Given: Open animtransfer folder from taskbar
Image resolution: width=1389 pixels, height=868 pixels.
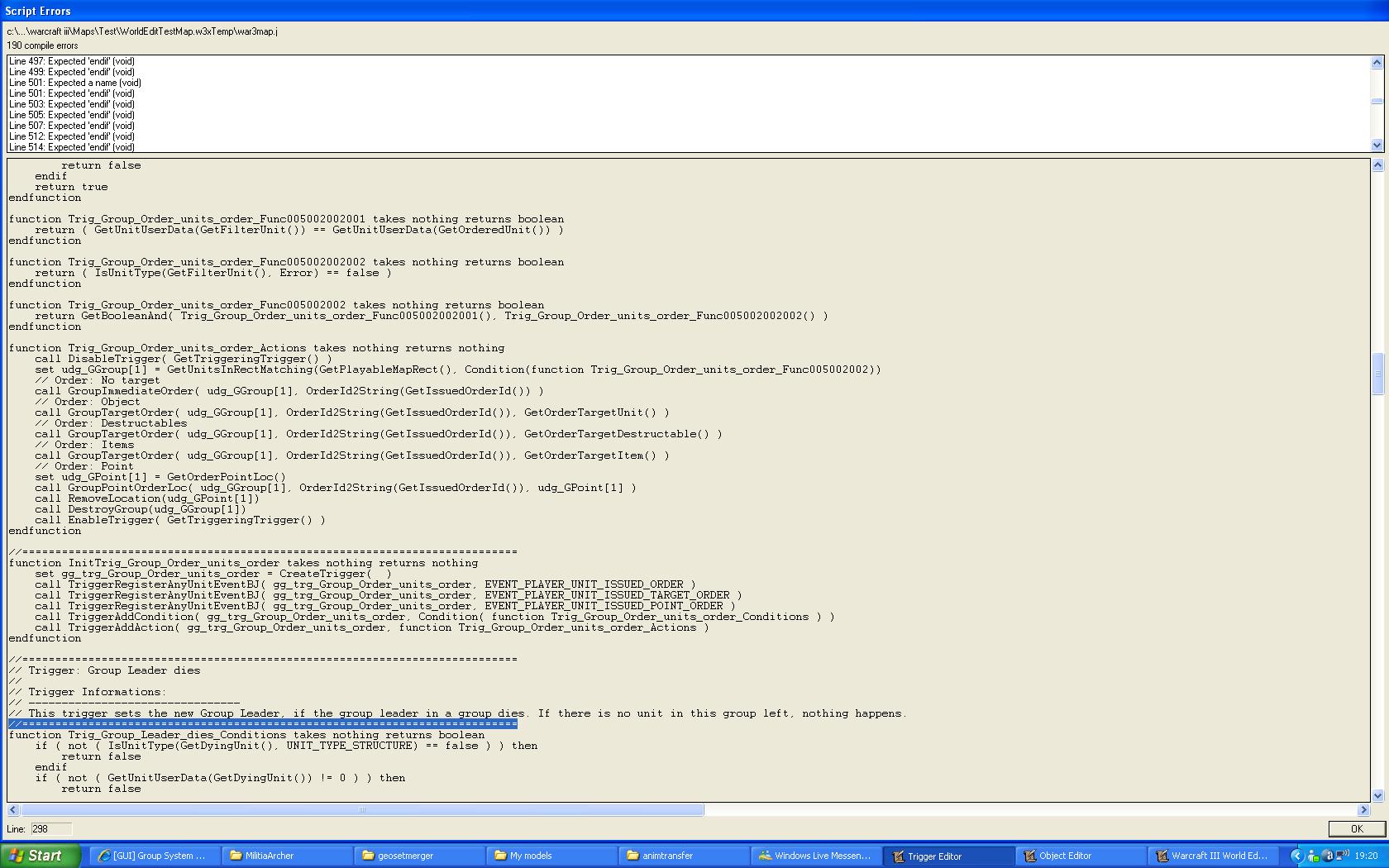Looking at the screenshot, I should coord(683,856).
